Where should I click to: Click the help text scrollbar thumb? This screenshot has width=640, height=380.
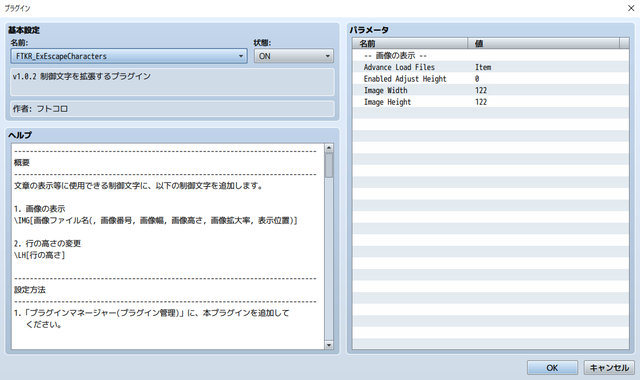tap(329, 165)
